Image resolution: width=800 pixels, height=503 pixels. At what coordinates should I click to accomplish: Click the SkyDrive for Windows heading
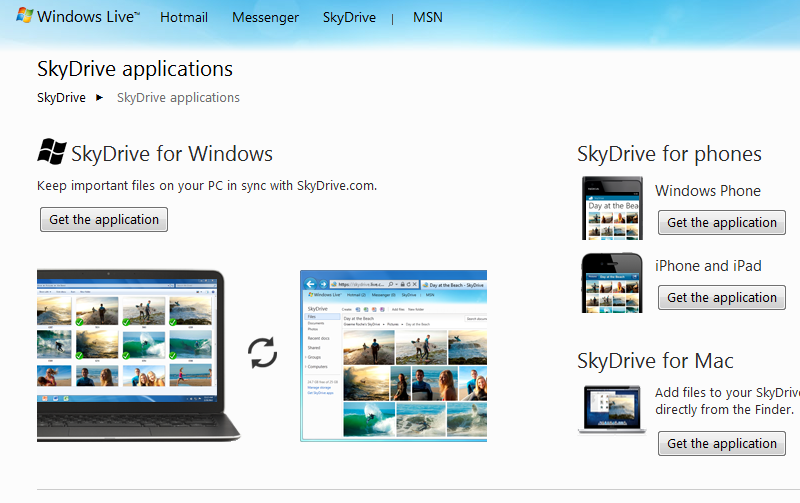(x=172, y=154)
